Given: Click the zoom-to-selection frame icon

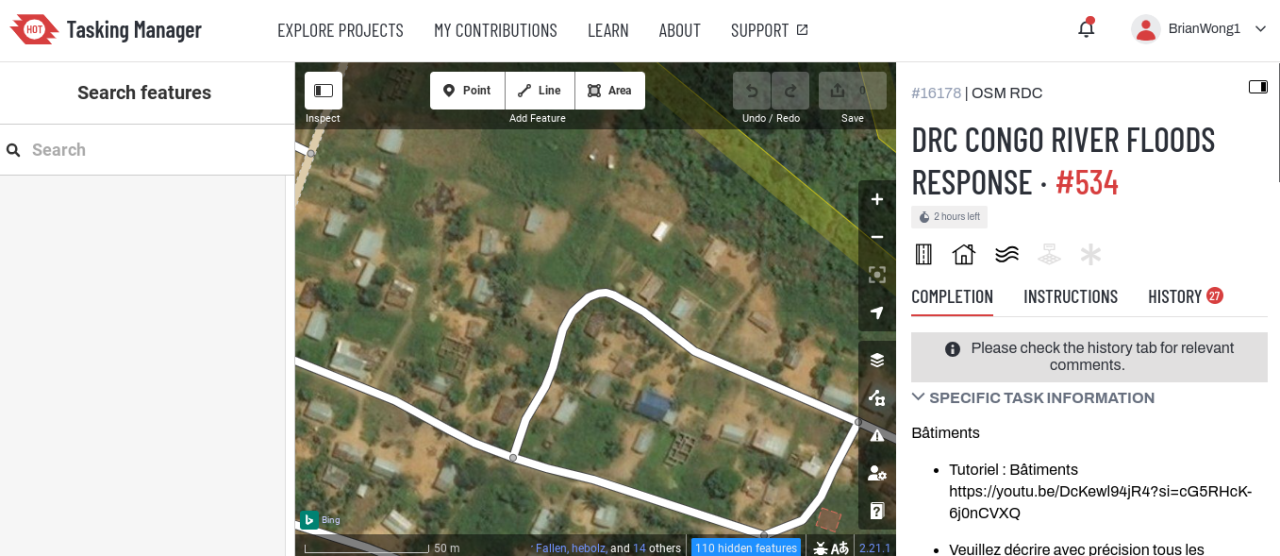Looking at the screenshot, I should click(877, 275).
